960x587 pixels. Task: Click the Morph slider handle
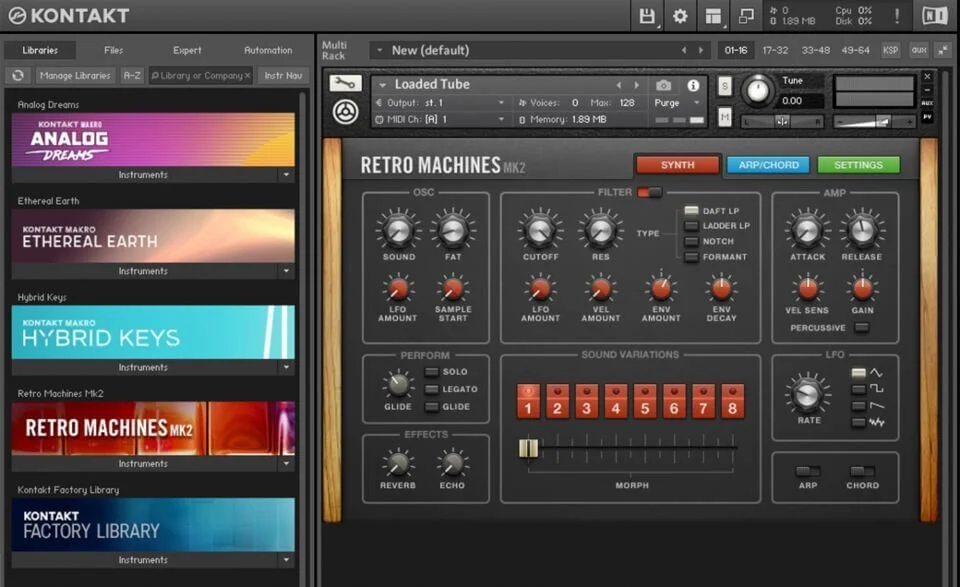[528, 448]
